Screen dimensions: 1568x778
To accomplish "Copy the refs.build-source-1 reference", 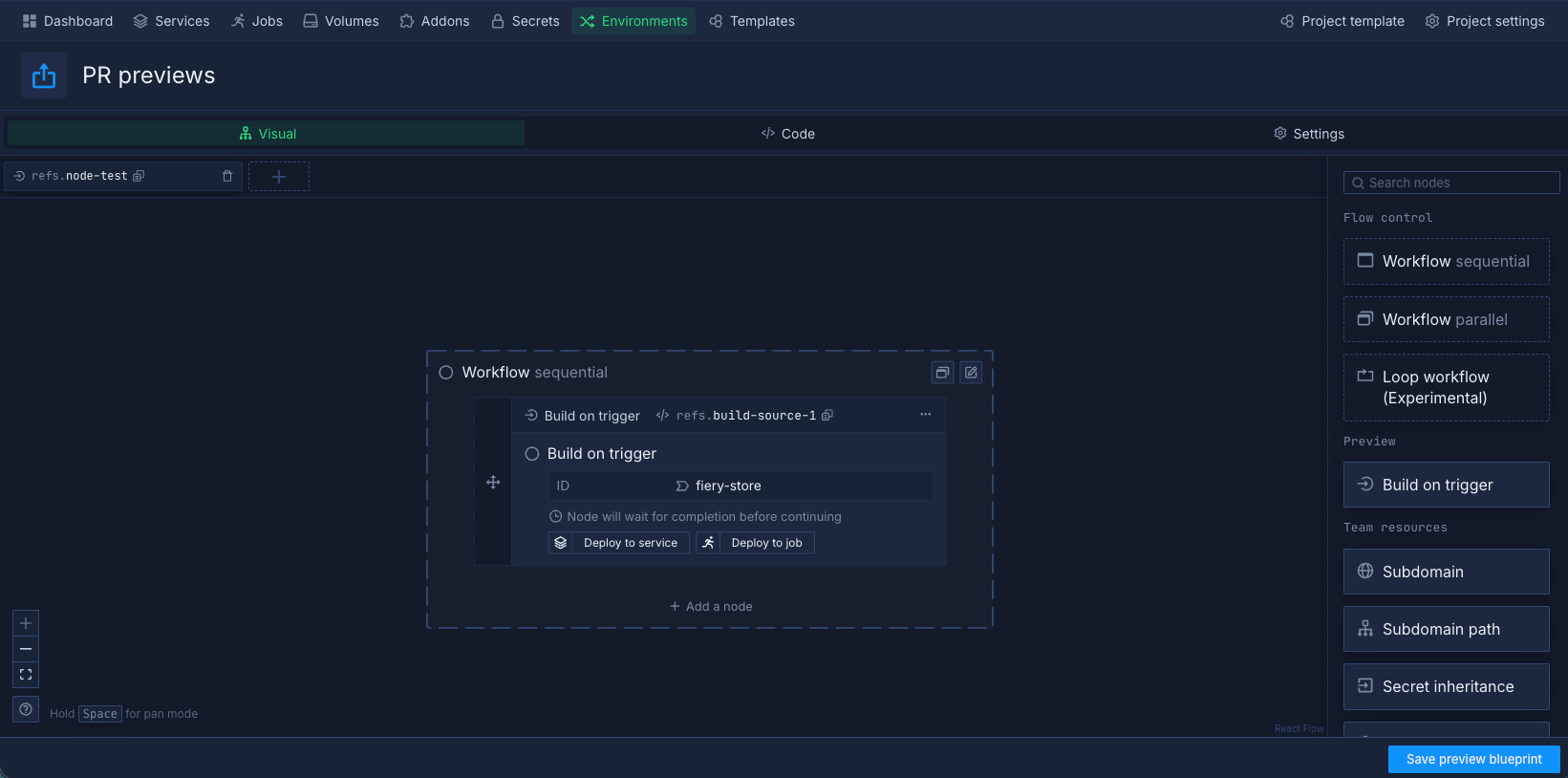I will pos(827,416).
